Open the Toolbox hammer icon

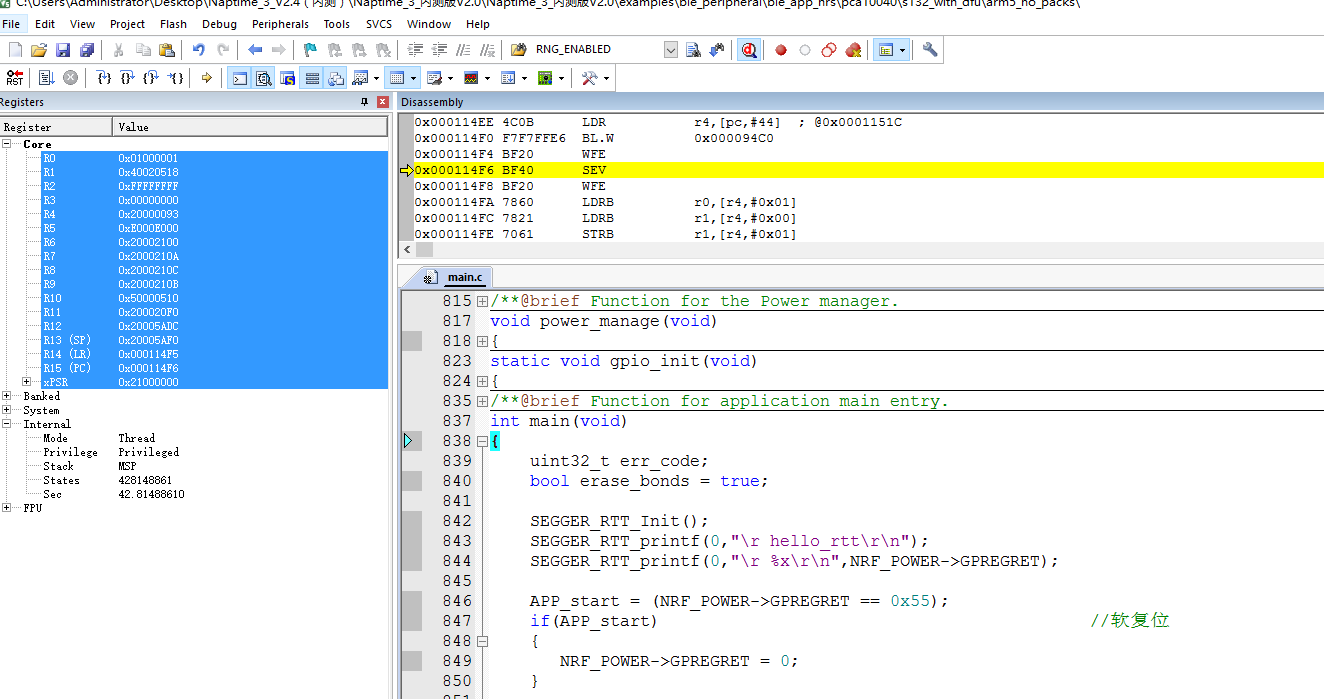590,77
